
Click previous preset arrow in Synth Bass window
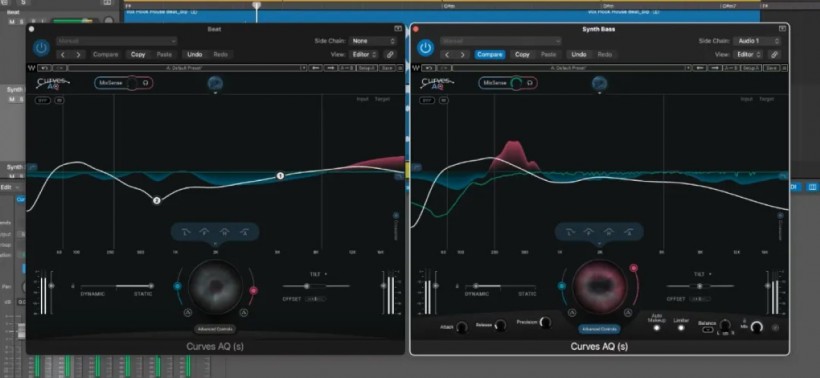pyautogui.click(x=447, y=54)
